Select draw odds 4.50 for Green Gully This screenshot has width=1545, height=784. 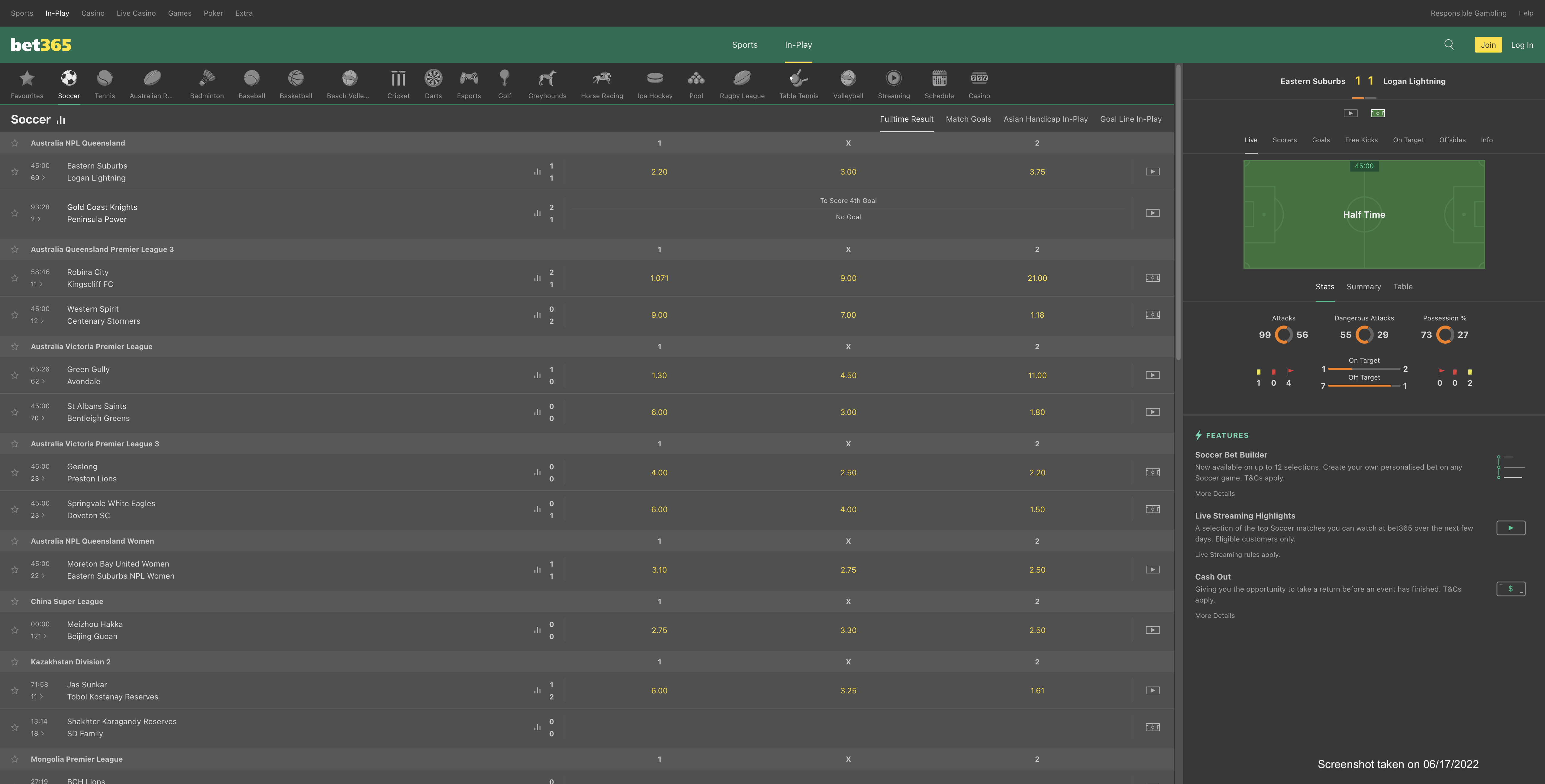(848, 376)
